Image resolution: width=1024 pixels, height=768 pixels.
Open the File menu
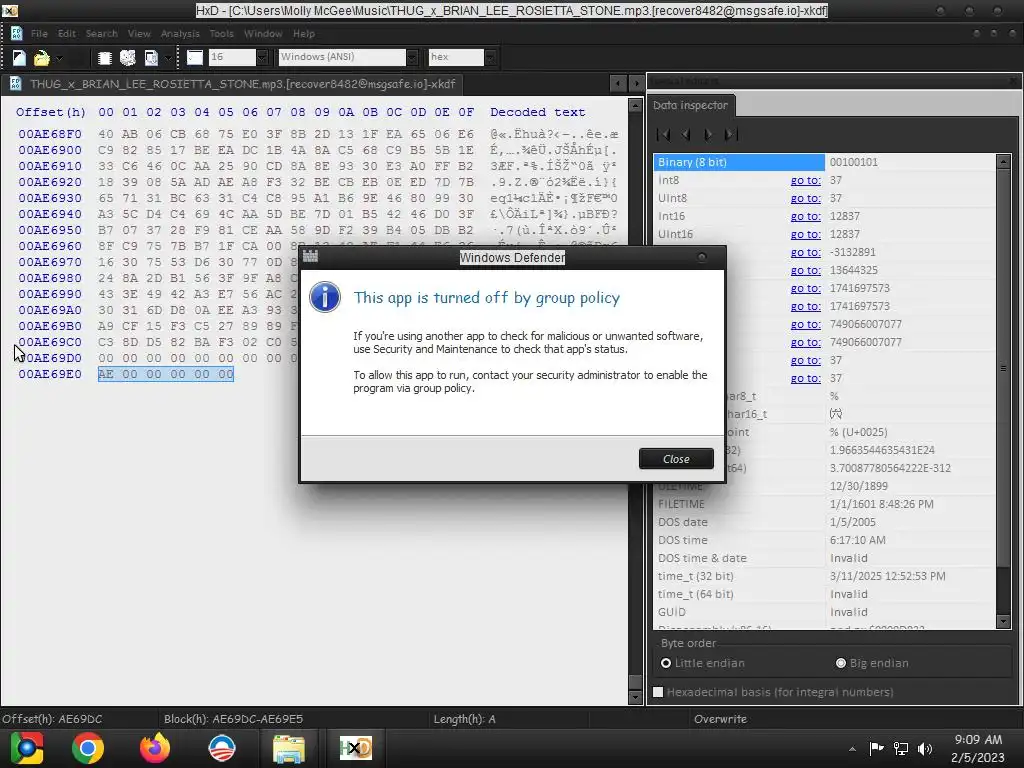click(x=39, y=33)
